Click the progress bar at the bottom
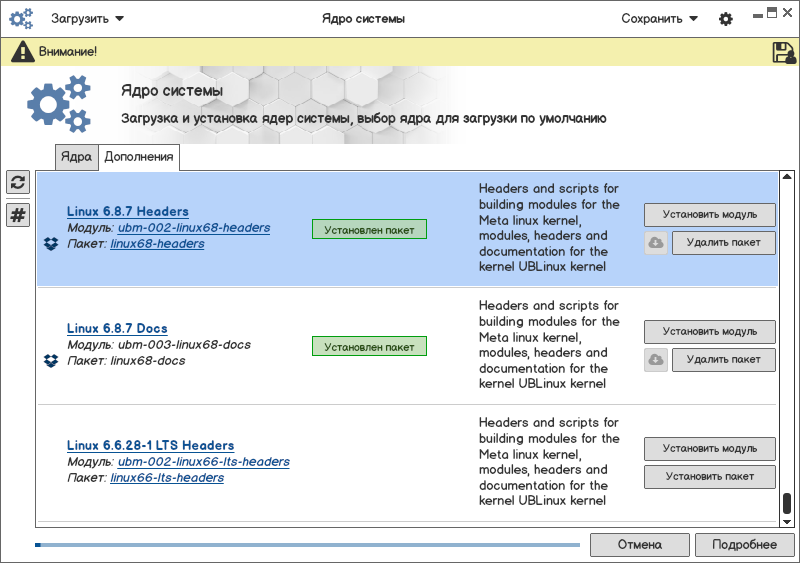This screenshot has height=563, width=800. [x=307, y=545]
